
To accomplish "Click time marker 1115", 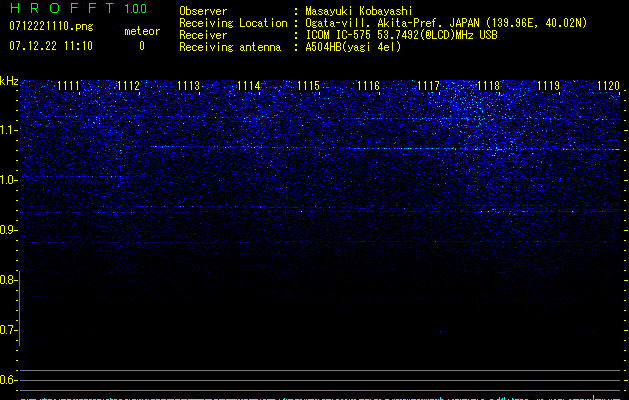I will click(x=308, y=85).
